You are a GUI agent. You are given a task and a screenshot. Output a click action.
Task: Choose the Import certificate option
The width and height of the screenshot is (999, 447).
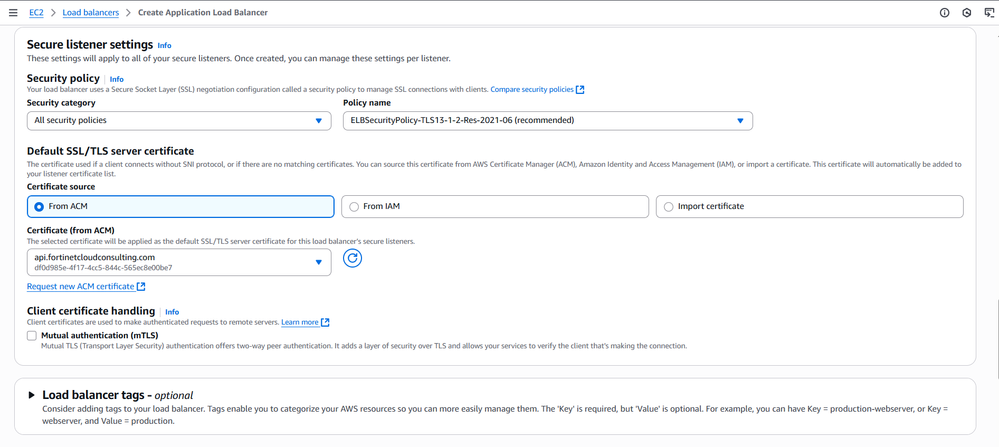[668, 207]
